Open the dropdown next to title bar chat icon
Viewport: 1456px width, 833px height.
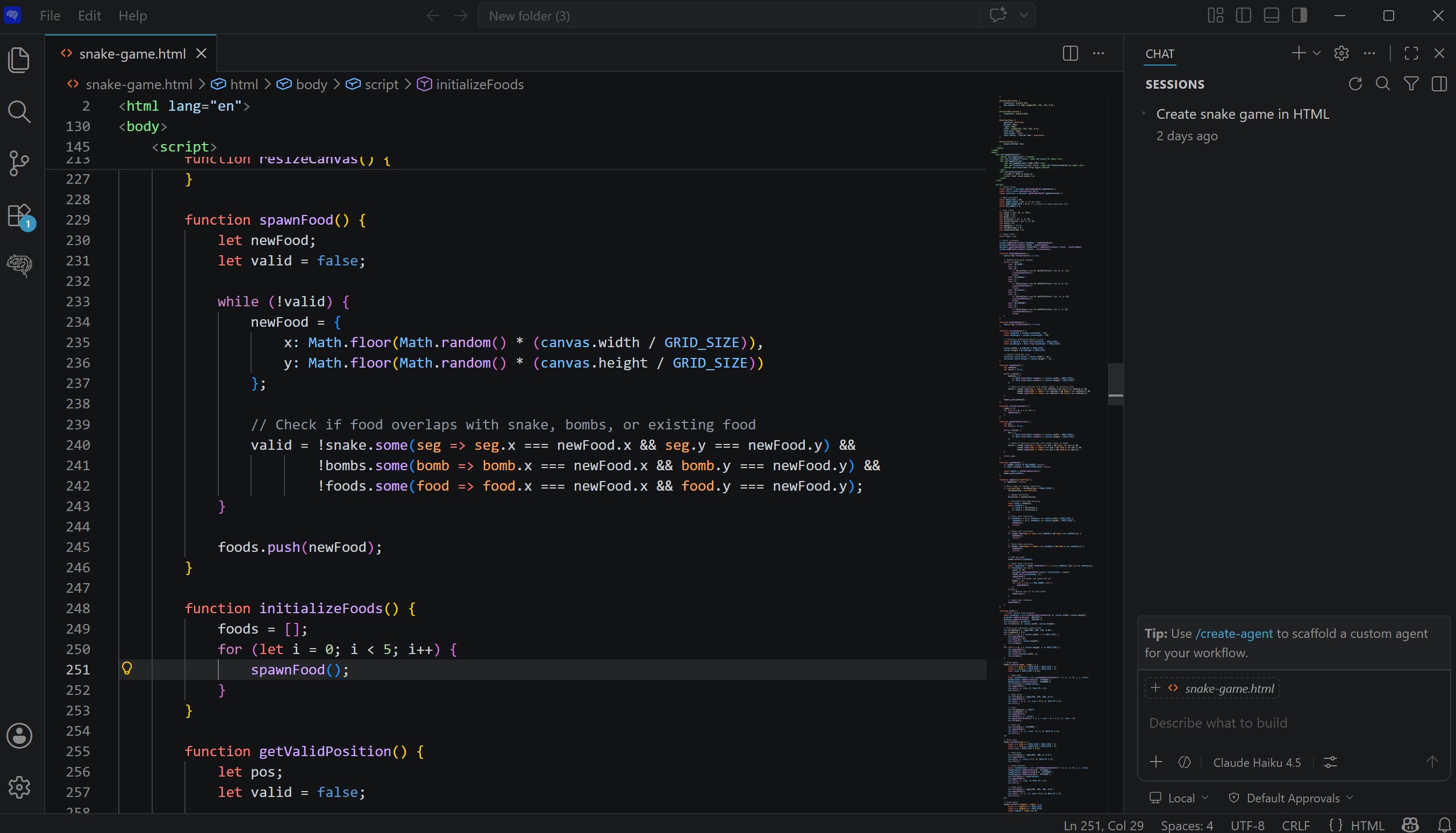point(1024,15)
